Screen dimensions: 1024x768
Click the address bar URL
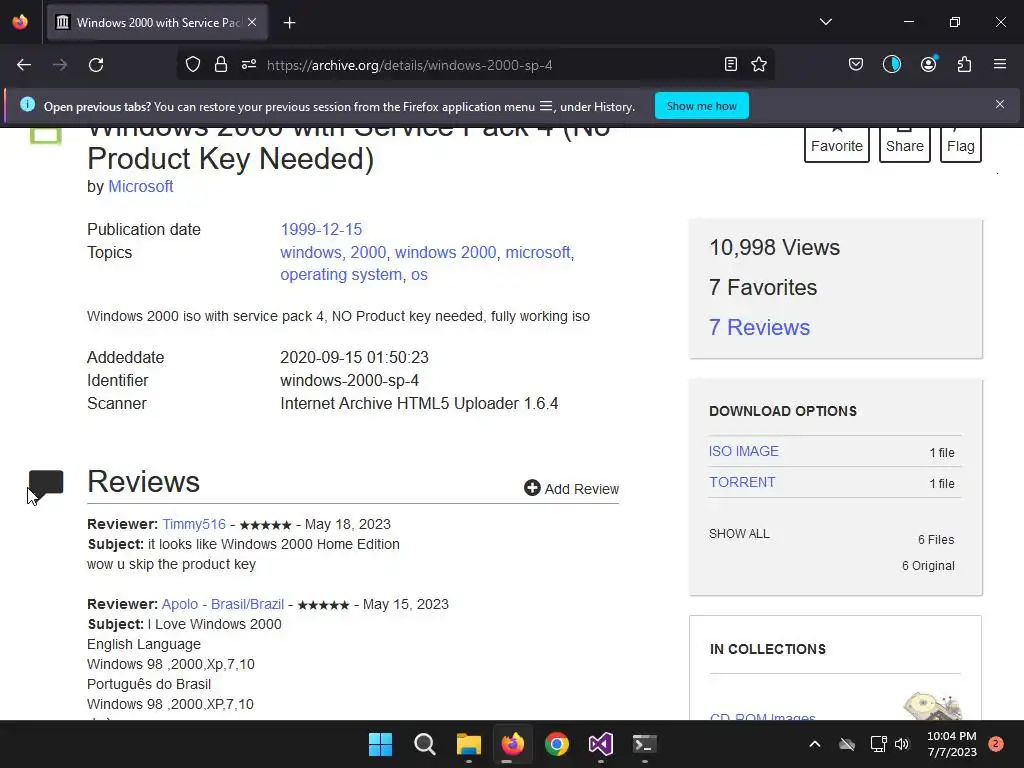pyautogui.click(x=409, y=65)
